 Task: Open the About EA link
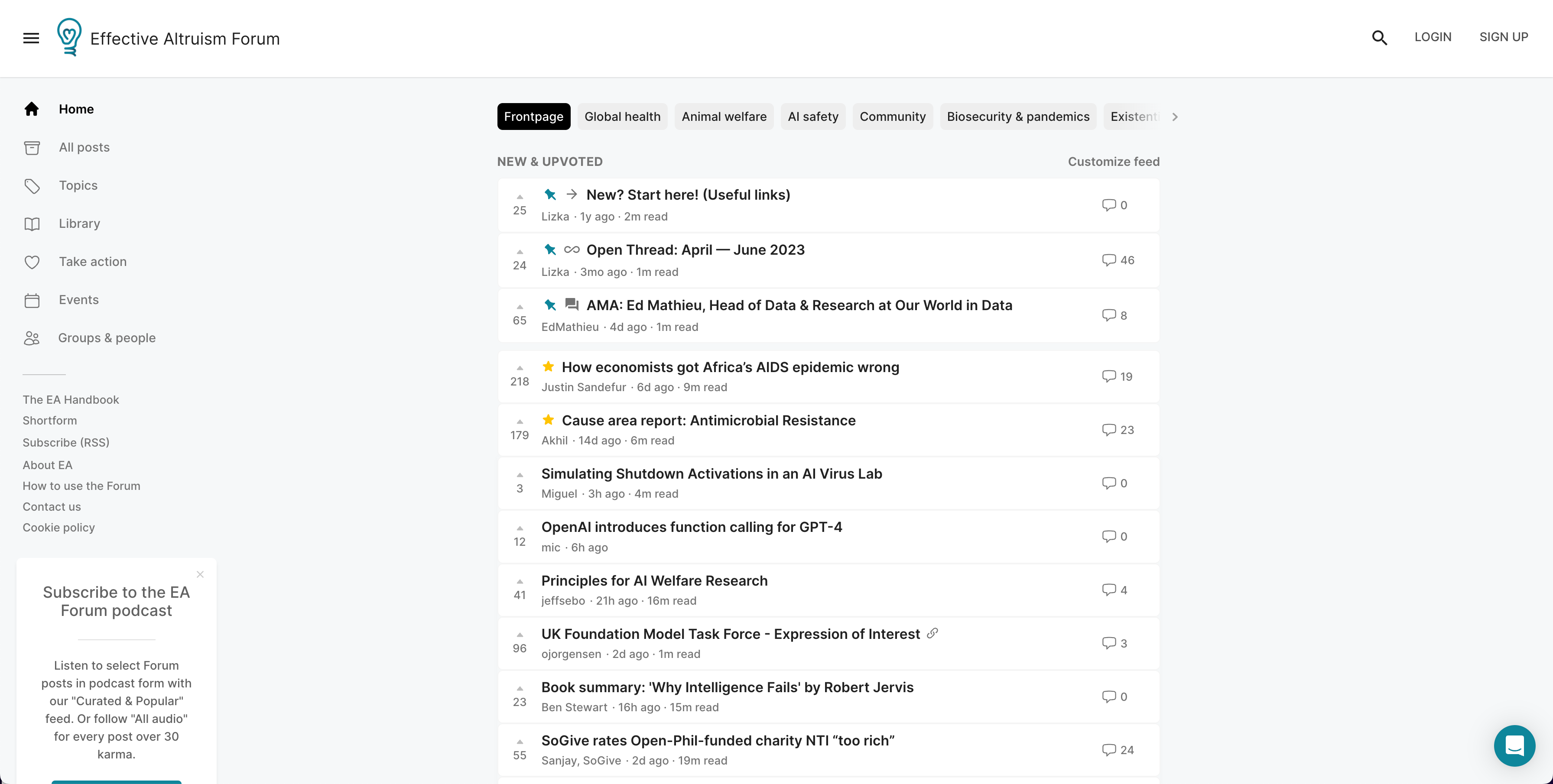(x=47, y=465)
